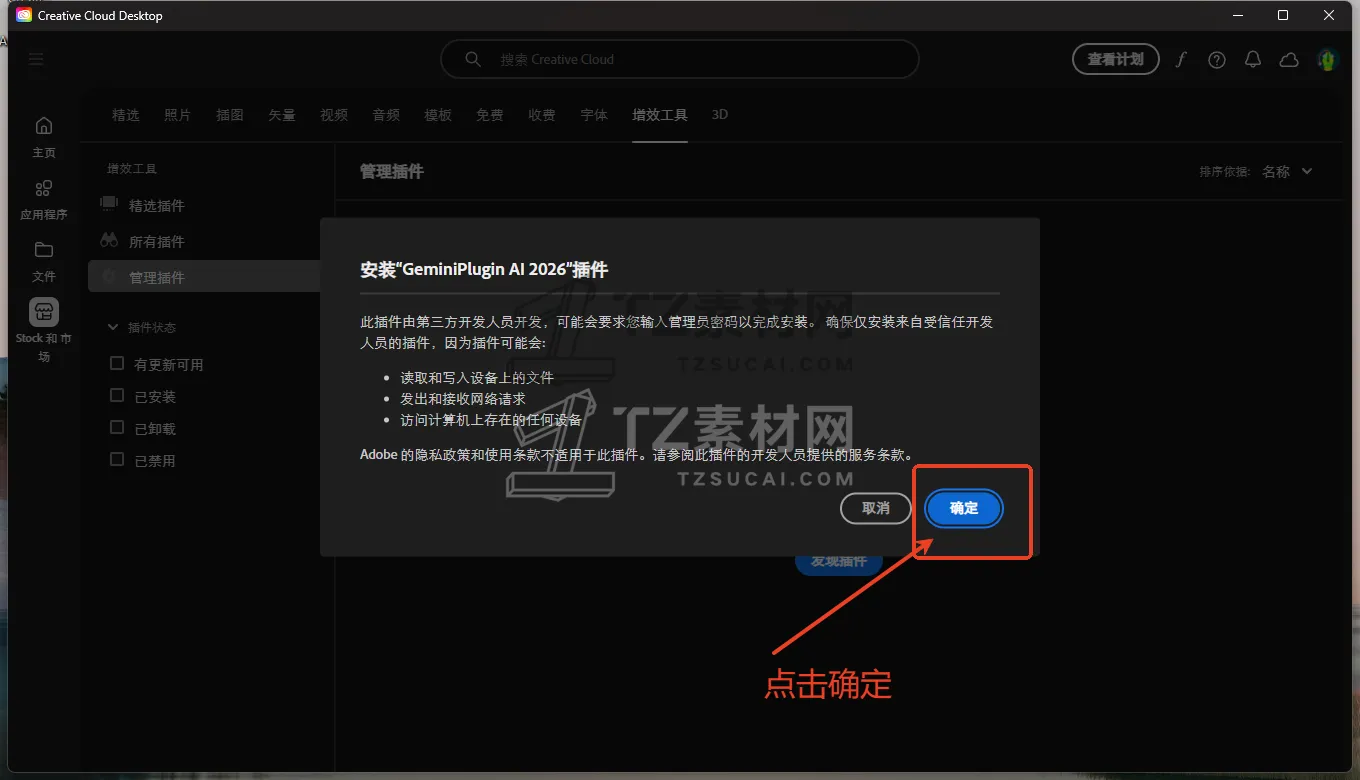Select the 增效工具 tab
The image size is (1360, 780).
pos(660,115)
